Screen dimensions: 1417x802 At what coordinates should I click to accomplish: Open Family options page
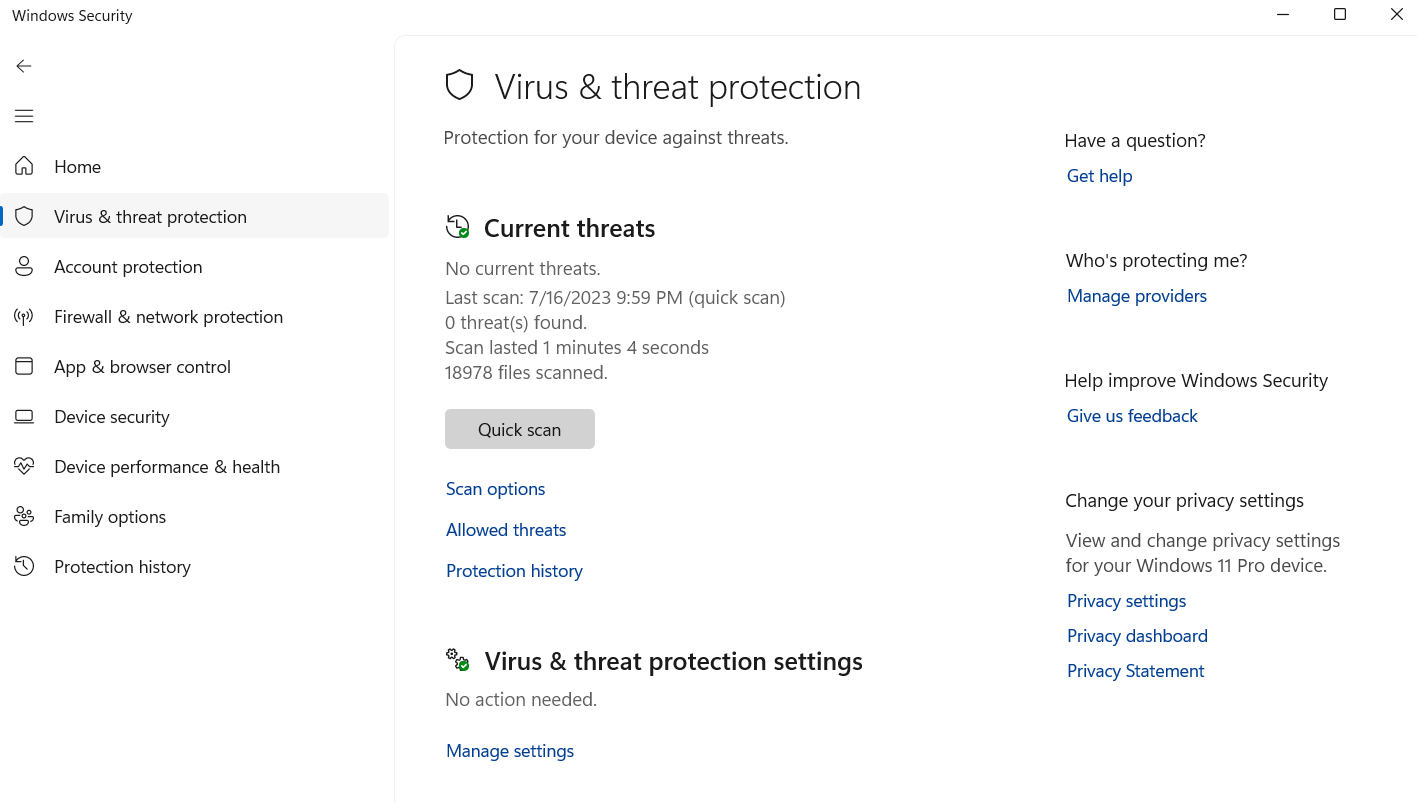tap(110, 517)
